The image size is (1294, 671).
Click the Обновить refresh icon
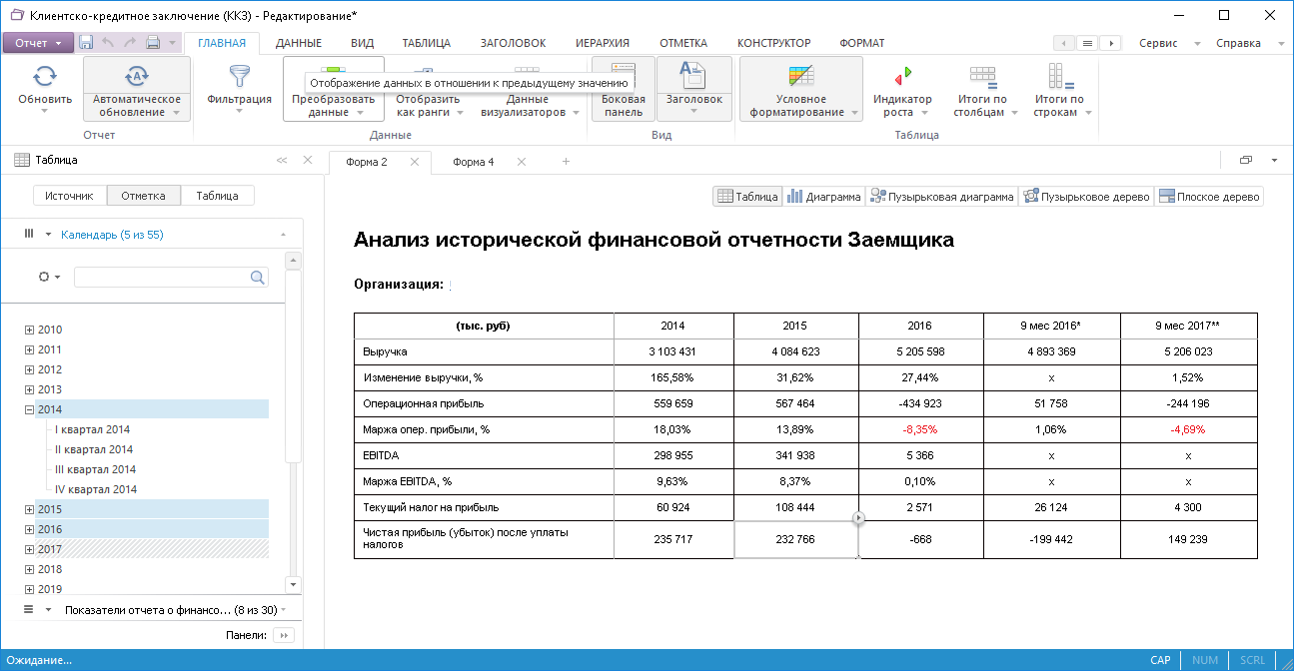[x=45, y=76]
